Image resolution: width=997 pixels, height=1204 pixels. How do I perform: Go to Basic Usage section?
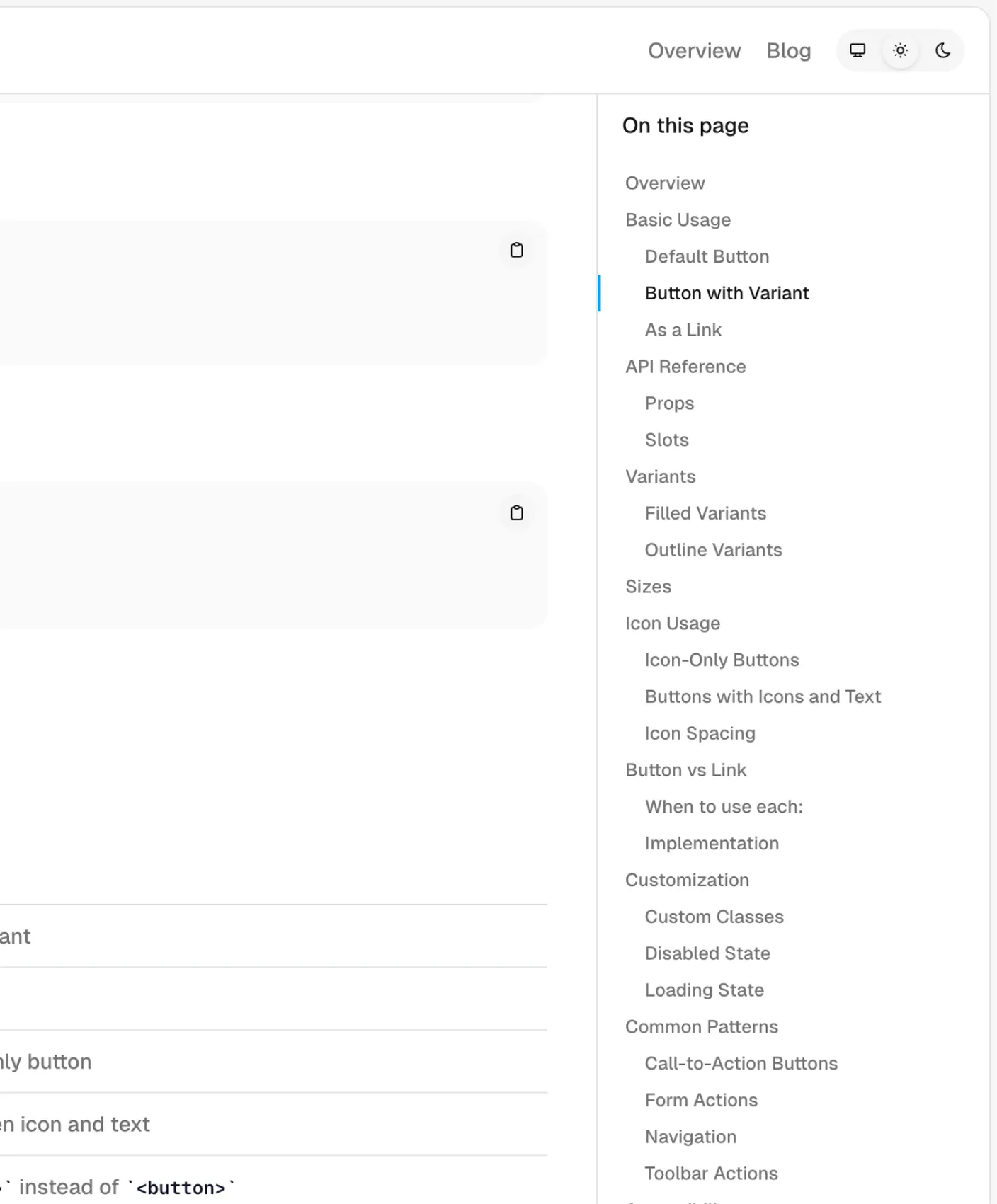pos(678,220)
